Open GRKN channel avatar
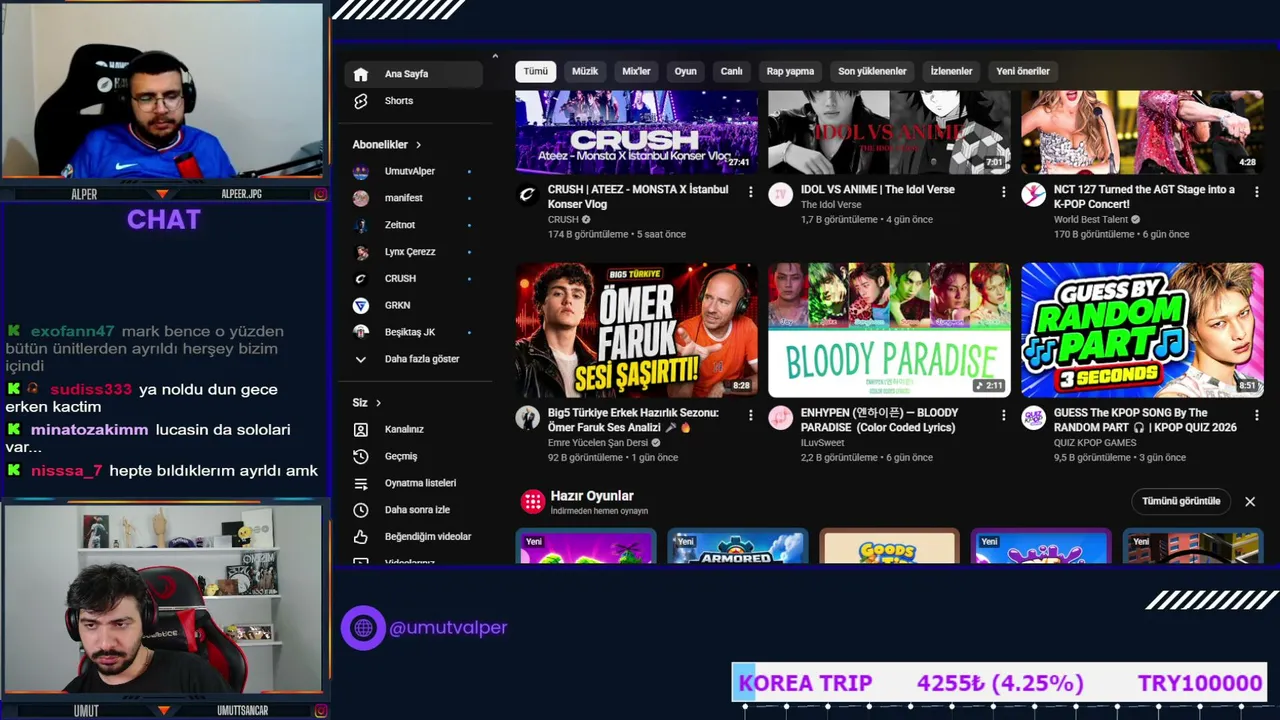 click(x=361, y=305)
